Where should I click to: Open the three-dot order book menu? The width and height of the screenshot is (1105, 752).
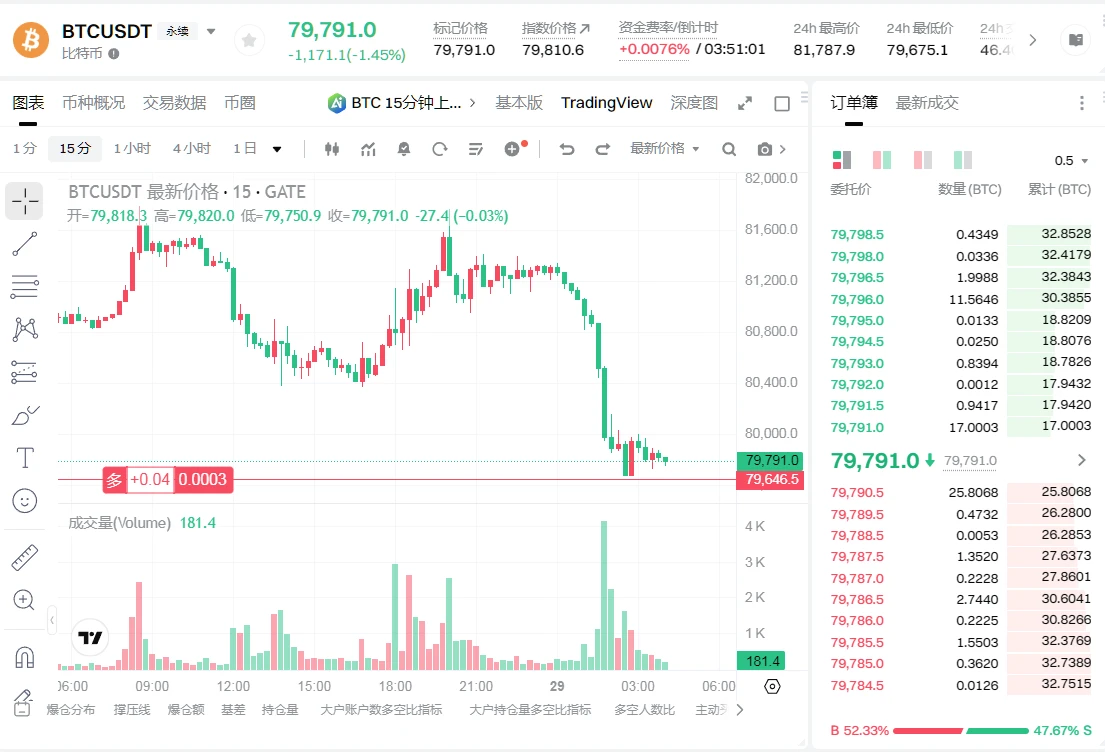(x=1082, y=104)
